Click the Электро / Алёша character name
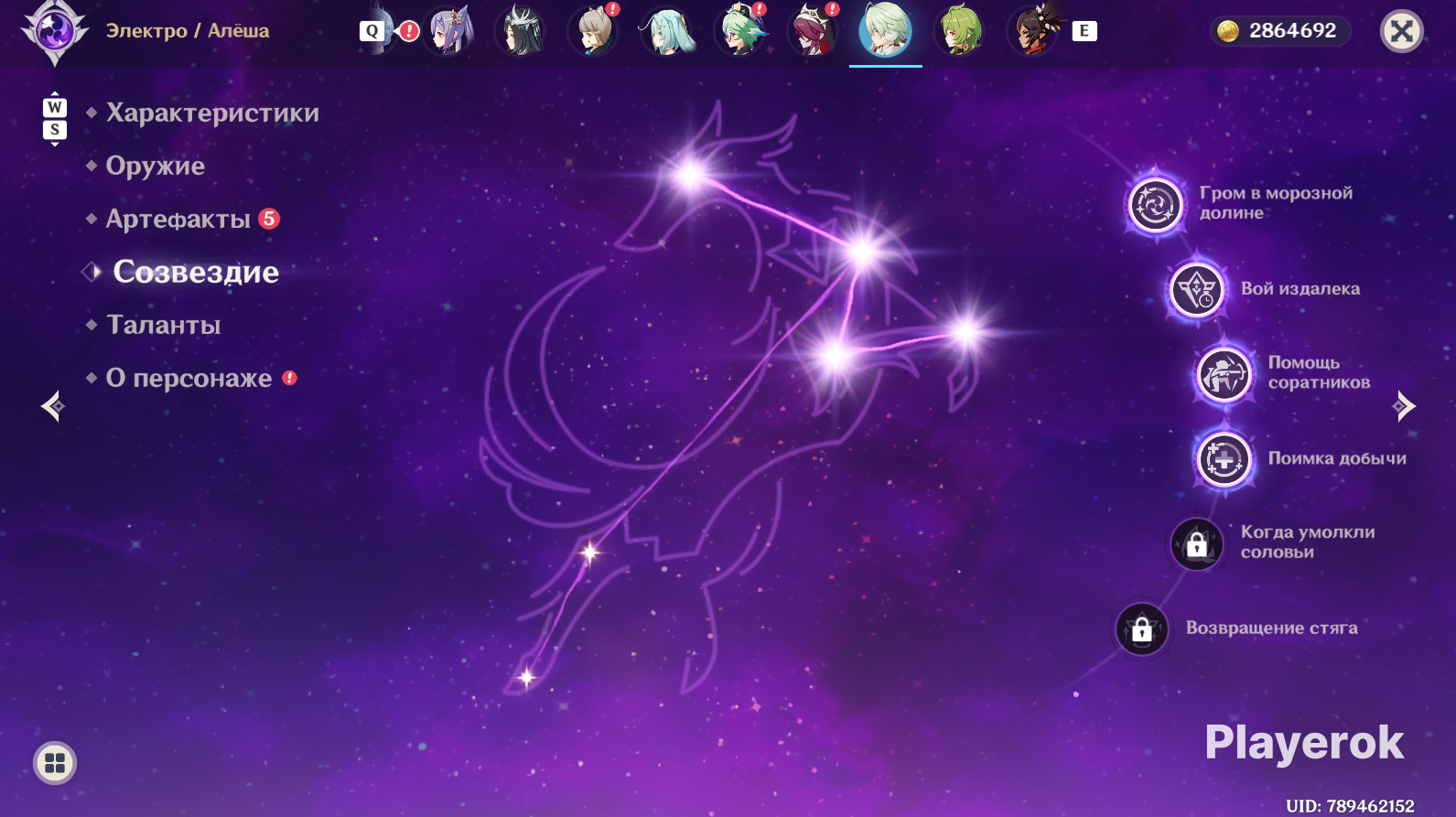 (188, 31)
